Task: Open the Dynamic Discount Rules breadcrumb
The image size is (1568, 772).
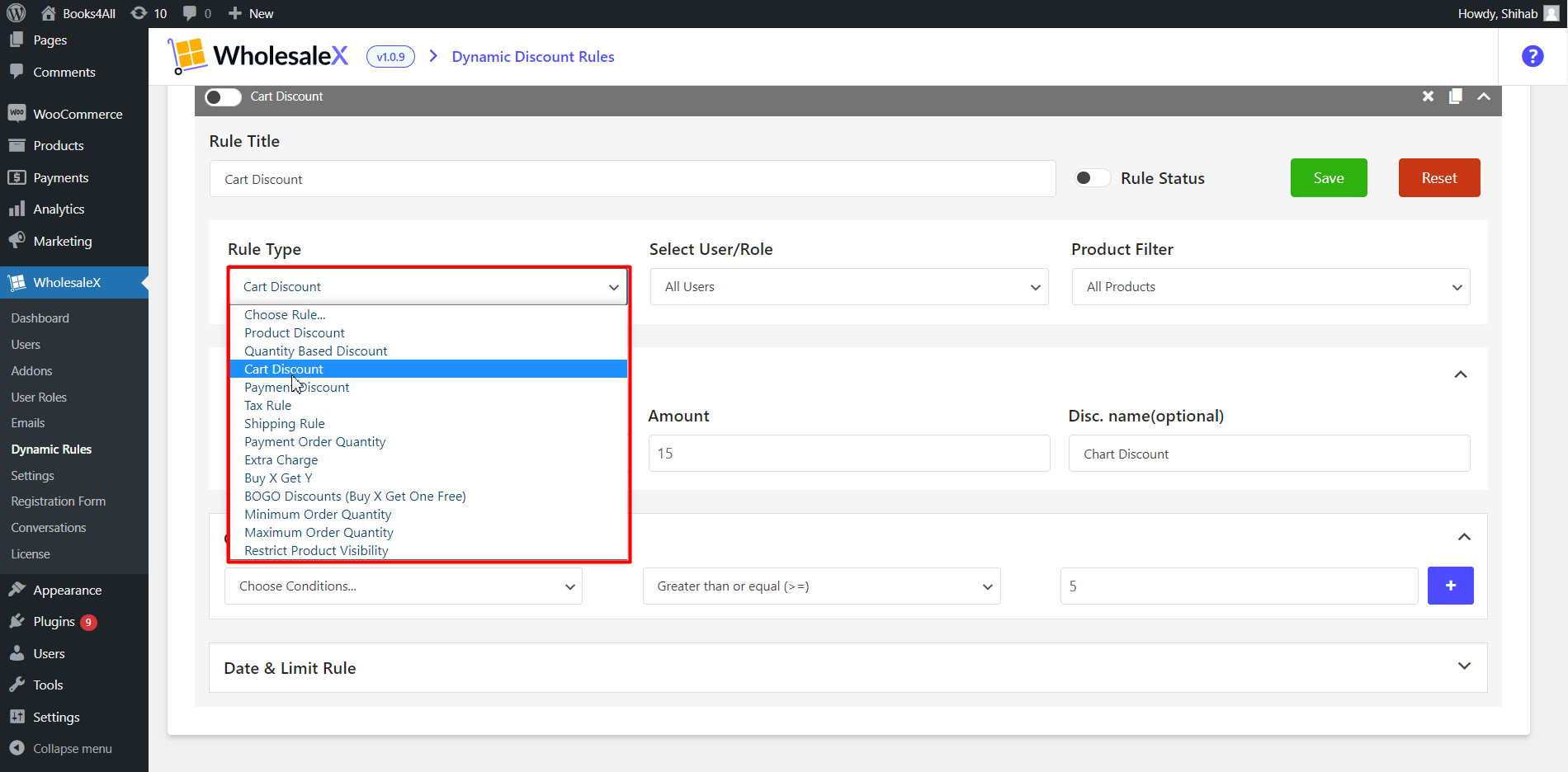Action: click(533, 57)
